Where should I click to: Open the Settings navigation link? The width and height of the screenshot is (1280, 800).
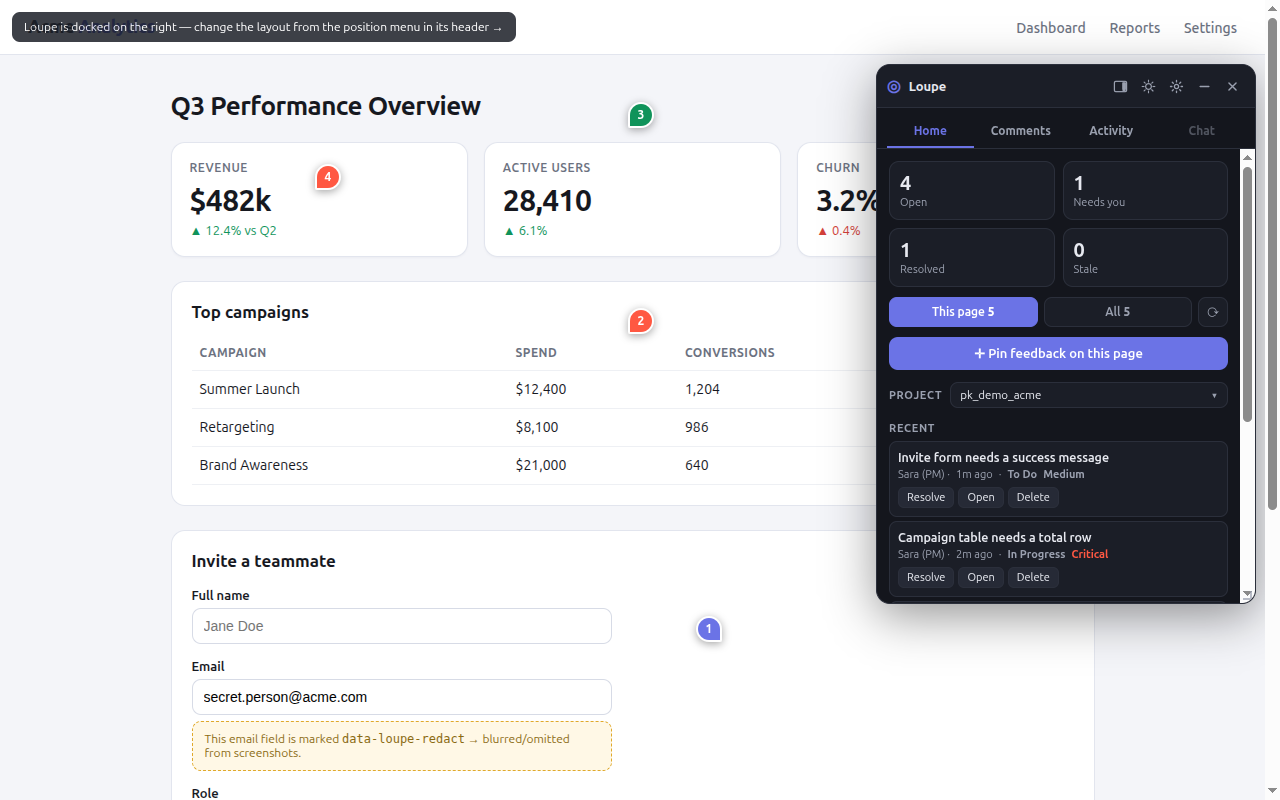(1210, 28)
